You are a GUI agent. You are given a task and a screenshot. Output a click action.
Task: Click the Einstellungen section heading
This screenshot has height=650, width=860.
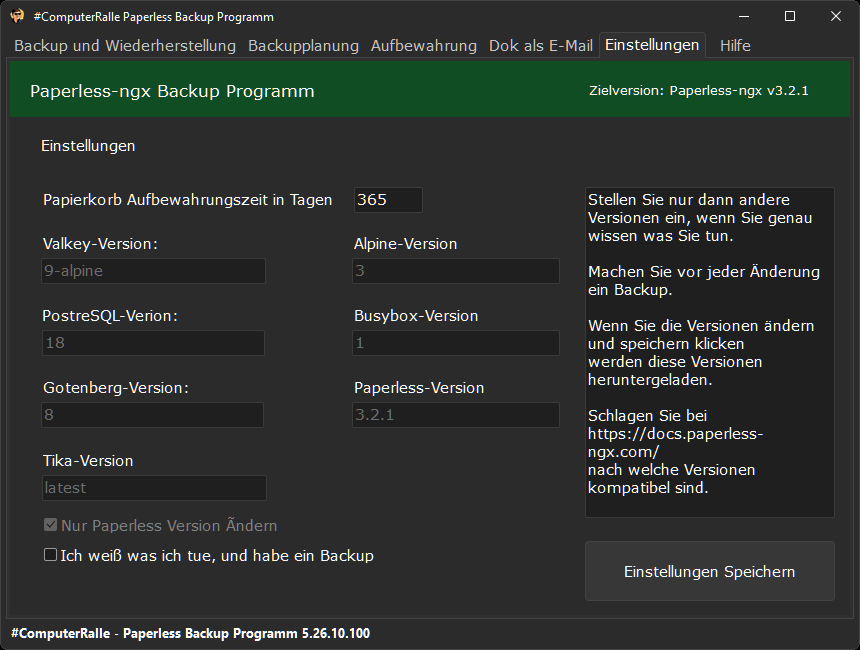pyautogui.click(x=88, y=146)
